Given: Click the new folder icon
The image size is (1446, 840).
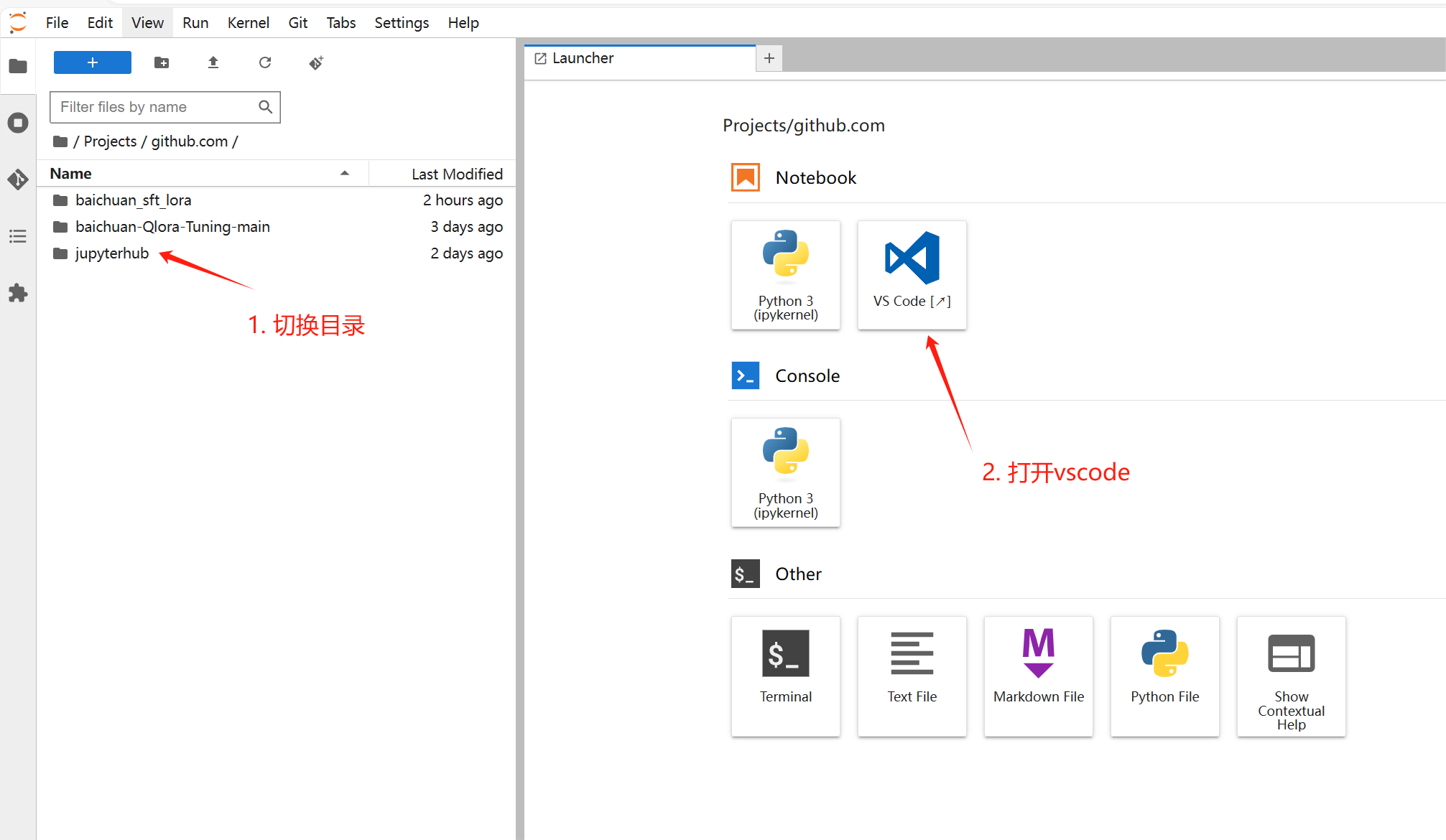Looking at the screenshot, I should [x=162, y=63].
